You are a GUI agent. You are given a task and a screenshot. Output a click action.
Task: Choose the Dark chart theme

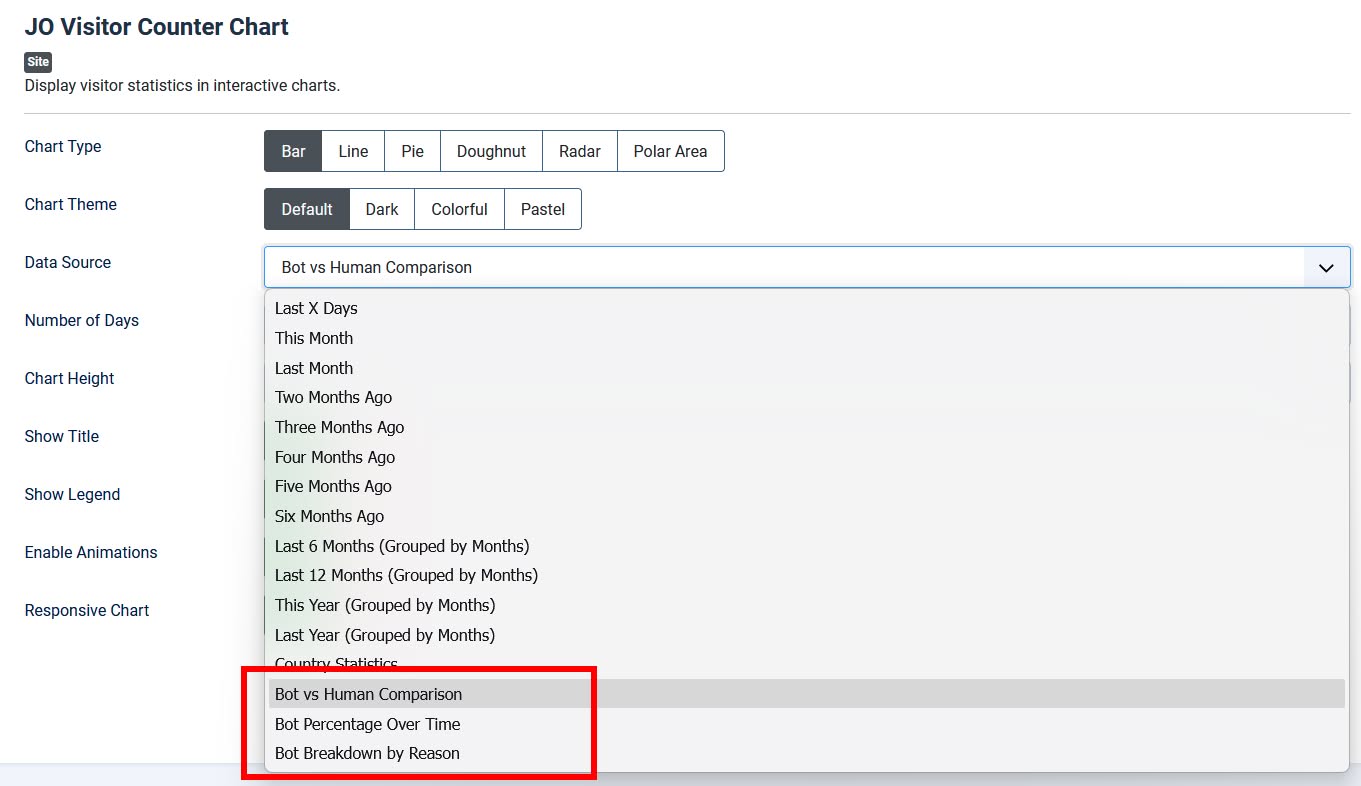(382, 209)
